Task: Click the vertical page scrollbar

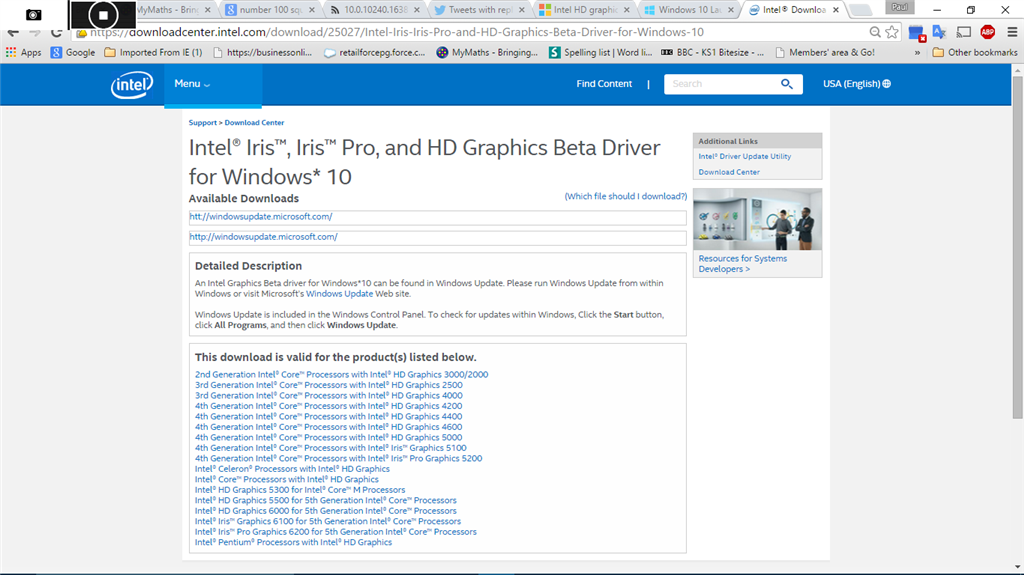Action: click(1017, 248)
